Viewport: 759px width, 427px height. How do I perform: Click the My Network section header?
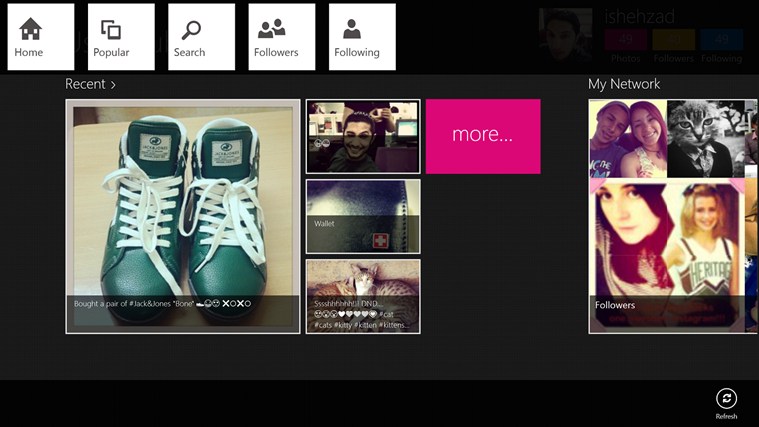[x=624, y=84]
